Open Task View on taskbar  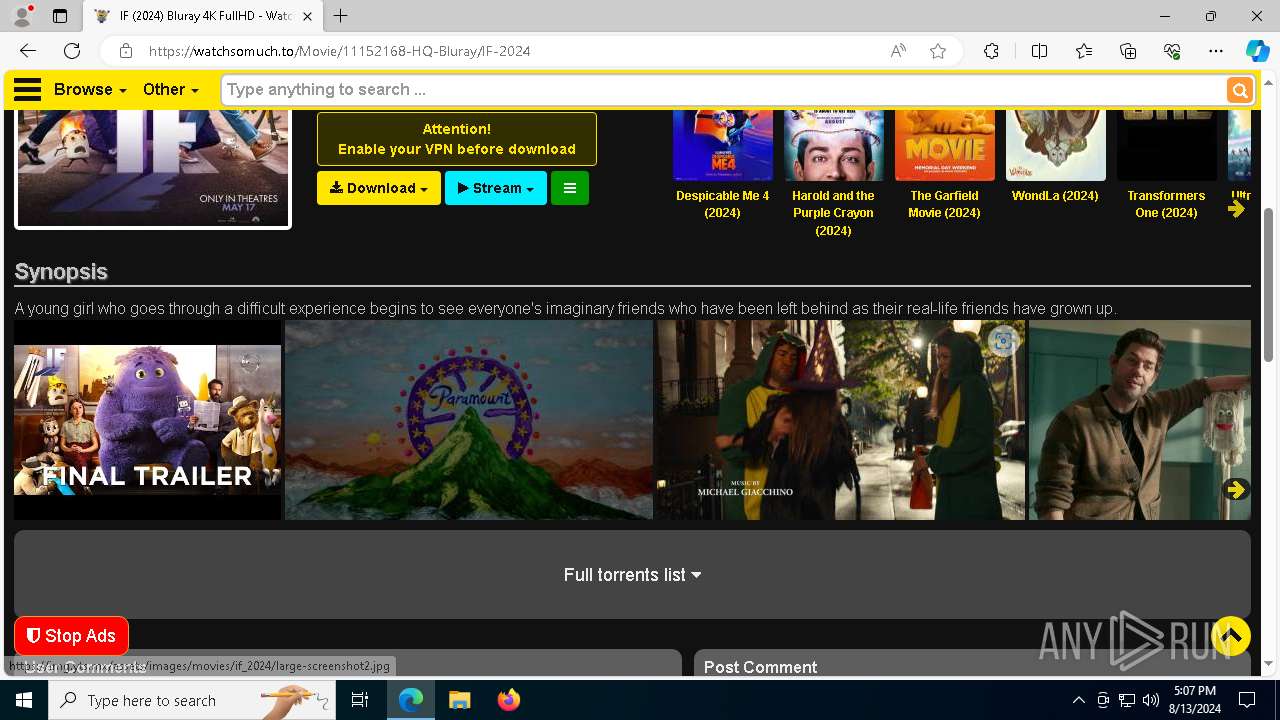pos(360,700)
